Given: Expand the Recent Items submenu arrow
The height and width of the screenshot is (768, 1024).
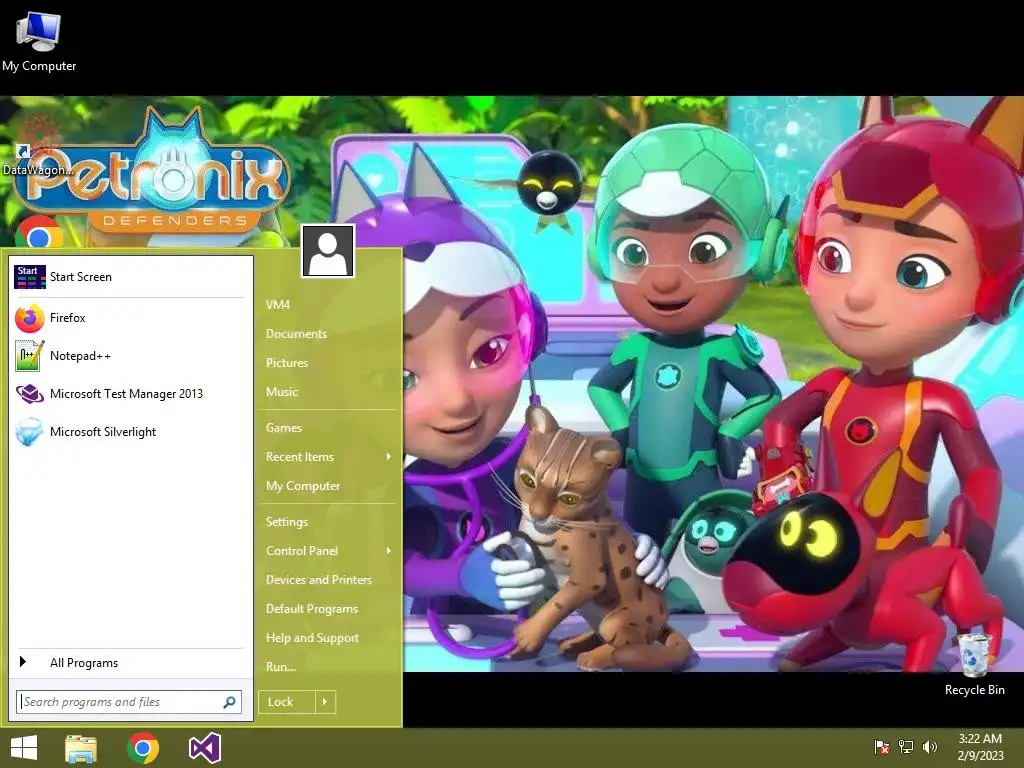Looking at the screenshot, I should tap(389, 456).
